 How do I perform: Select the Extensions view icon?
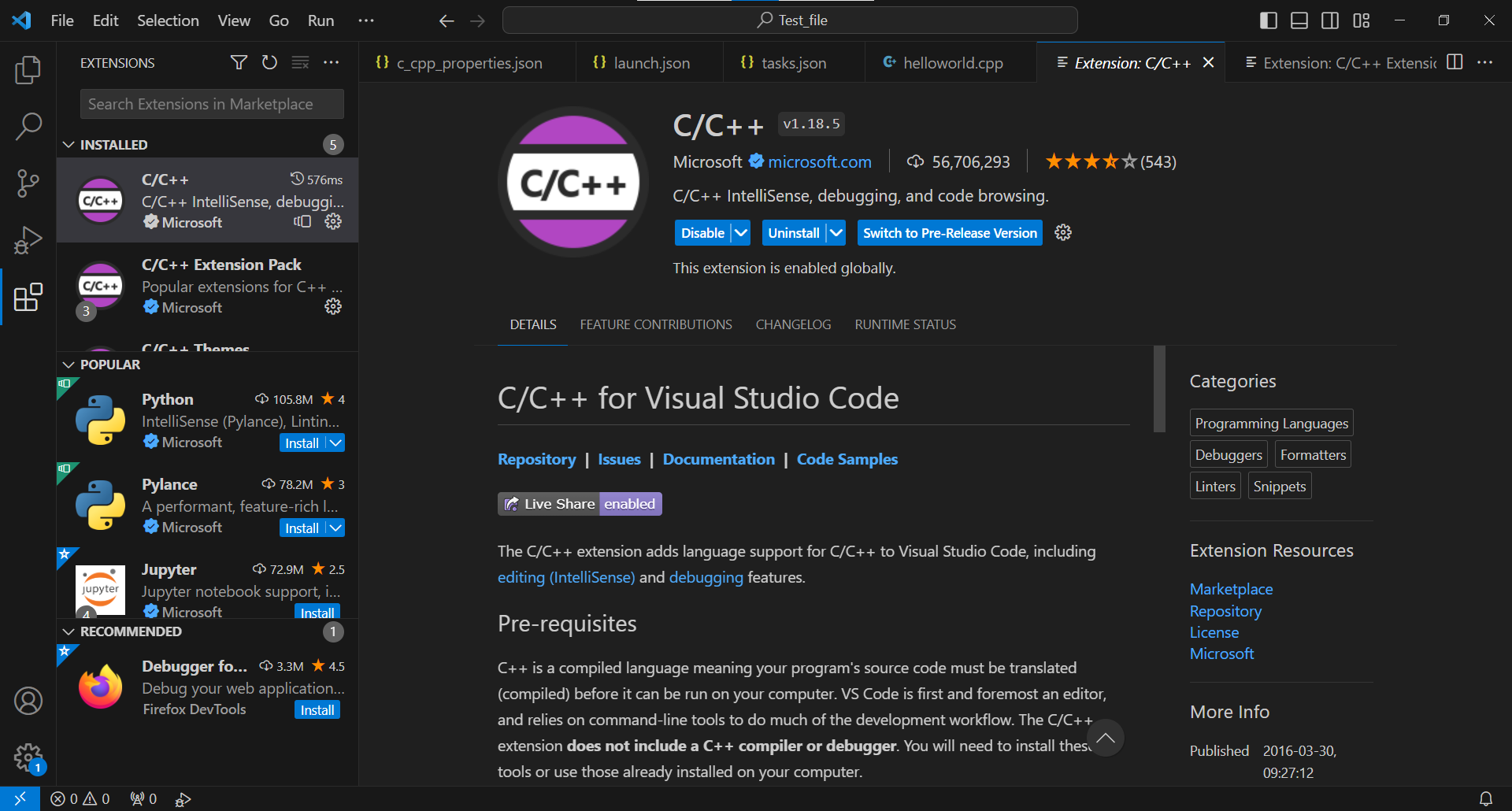[x=28, y=297]
